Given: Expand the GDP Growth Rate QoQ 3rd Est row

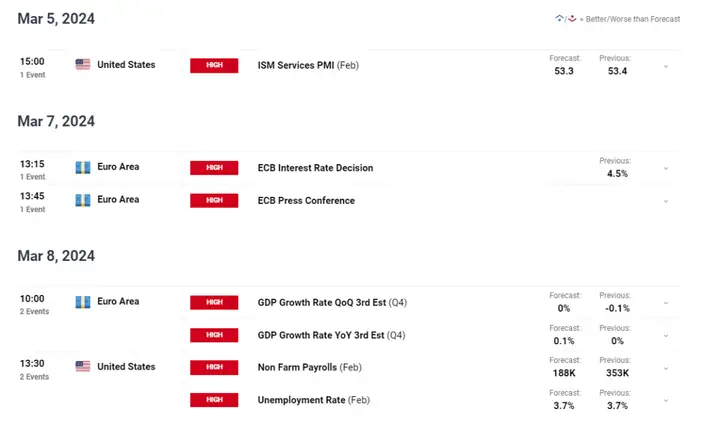Looking at the screenshot, I should [x=666, y=303].
